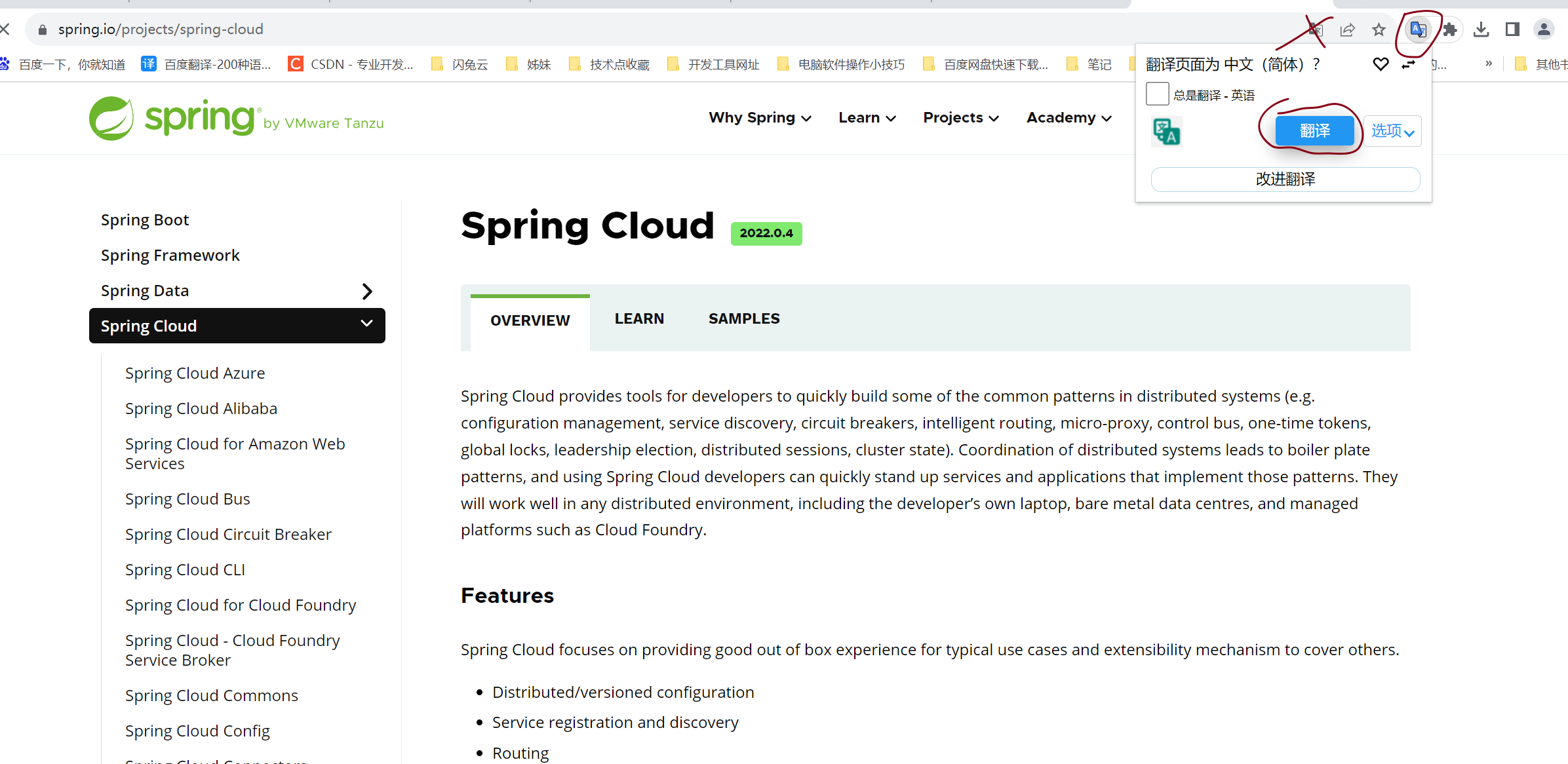Check the 总是翻译 - 英语 checkbox

point(1157,94)
